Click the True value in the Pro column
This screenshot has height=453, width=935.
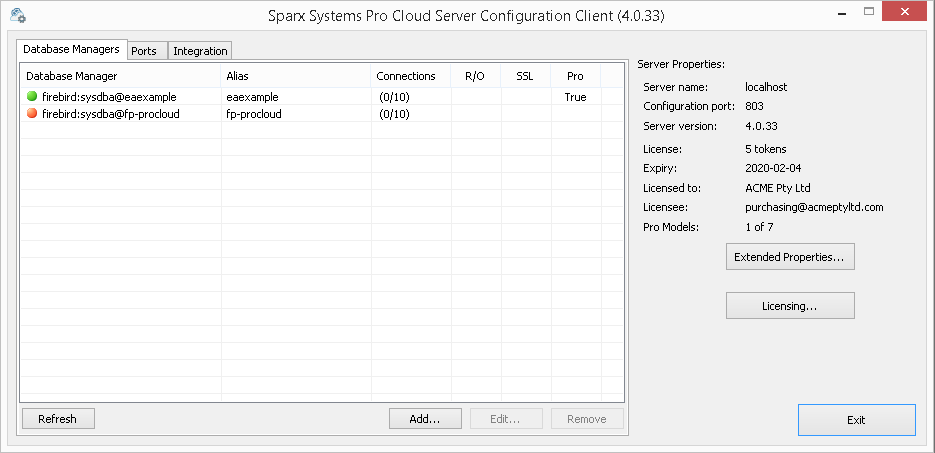575,97
